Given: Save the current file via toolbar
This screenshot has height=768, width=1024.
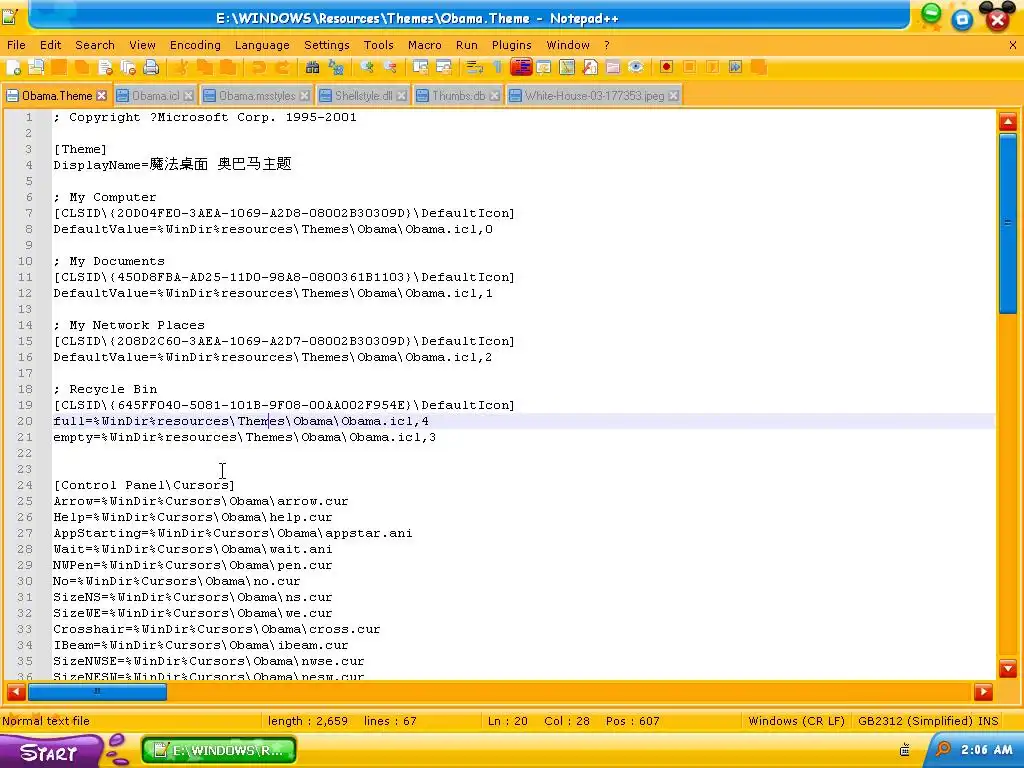Looking at the screenshot, I should (59, 67).
